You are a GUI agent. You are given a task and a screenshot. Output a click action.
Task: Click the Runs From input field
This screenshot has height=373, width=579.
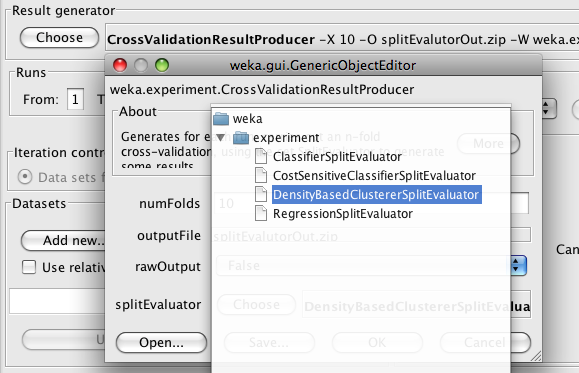coord(75,99)
